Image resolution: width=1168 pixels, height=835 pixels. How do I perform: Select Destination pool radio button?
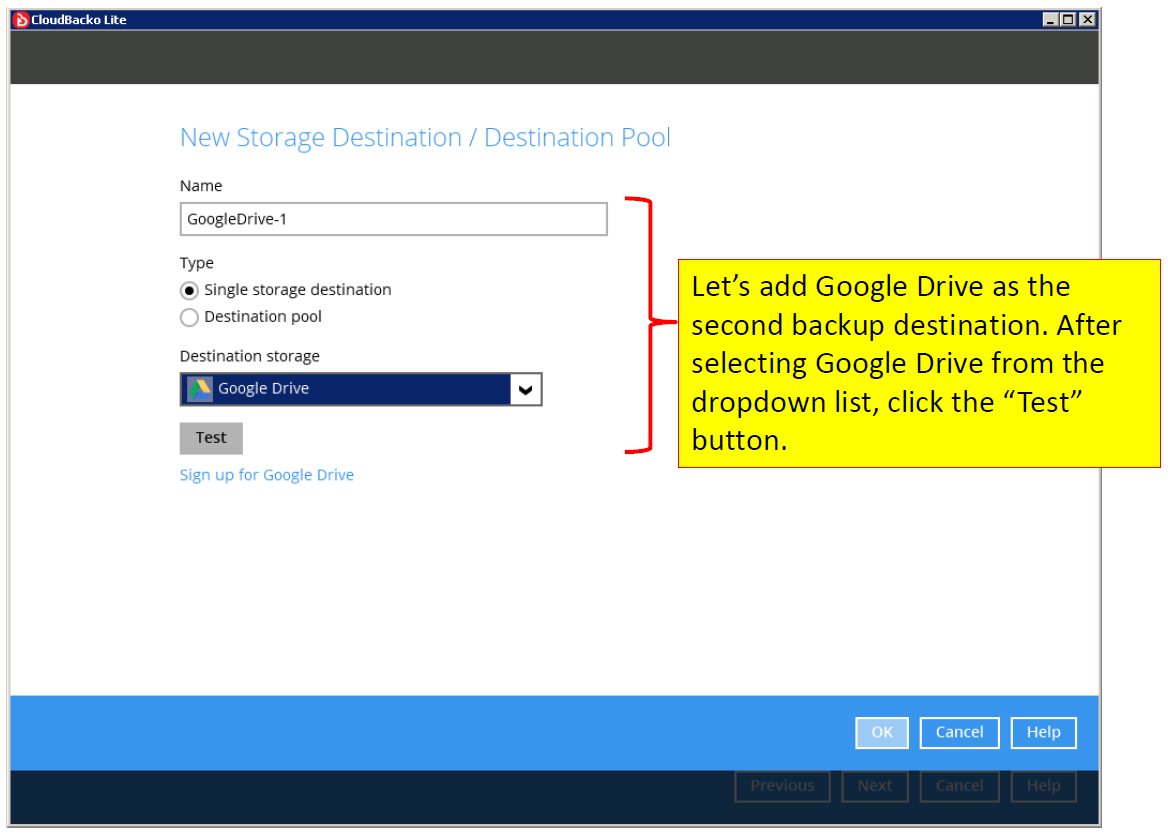(x=189, y=317)
